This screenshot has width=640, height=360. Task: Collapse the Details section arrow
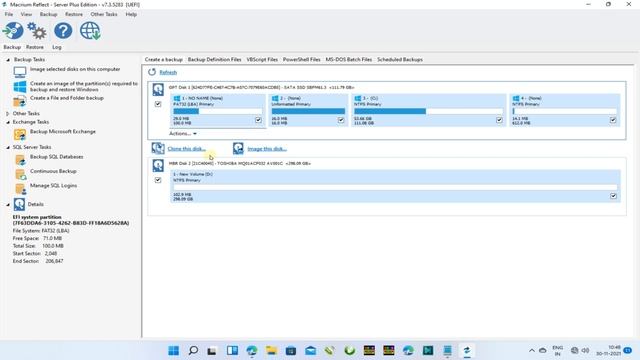pos(8,204)
